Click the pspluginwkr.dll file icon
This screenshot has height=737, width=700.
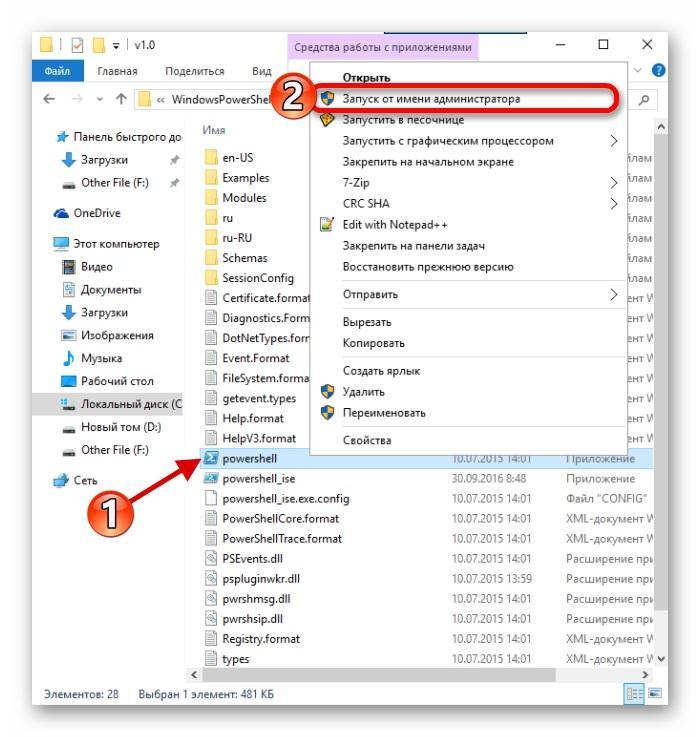click(211, 579)
